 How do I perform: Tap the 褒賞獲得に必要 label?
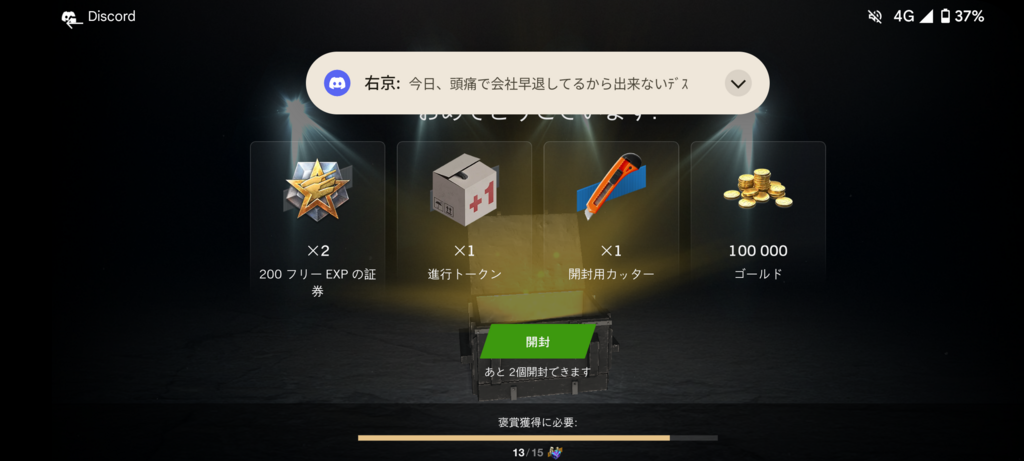pyautogui.click(x=537, y=422)
